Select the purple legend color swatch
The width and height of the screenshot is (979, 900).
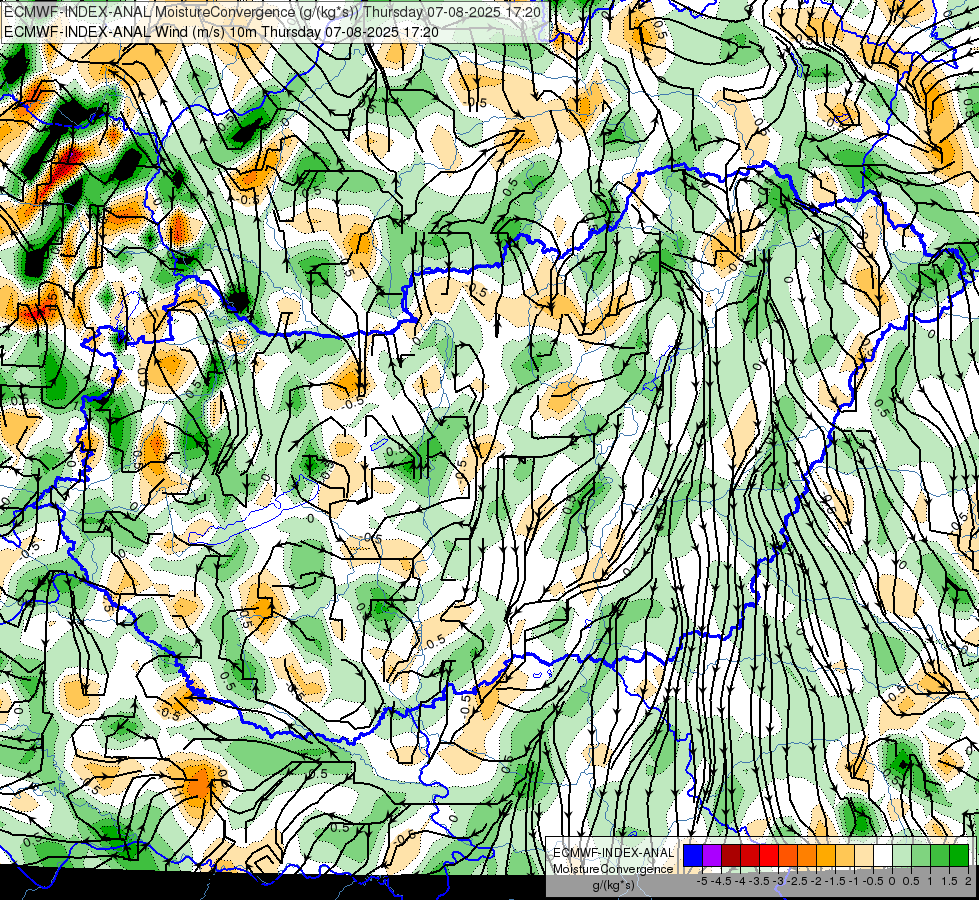click(x=712, y=856)
